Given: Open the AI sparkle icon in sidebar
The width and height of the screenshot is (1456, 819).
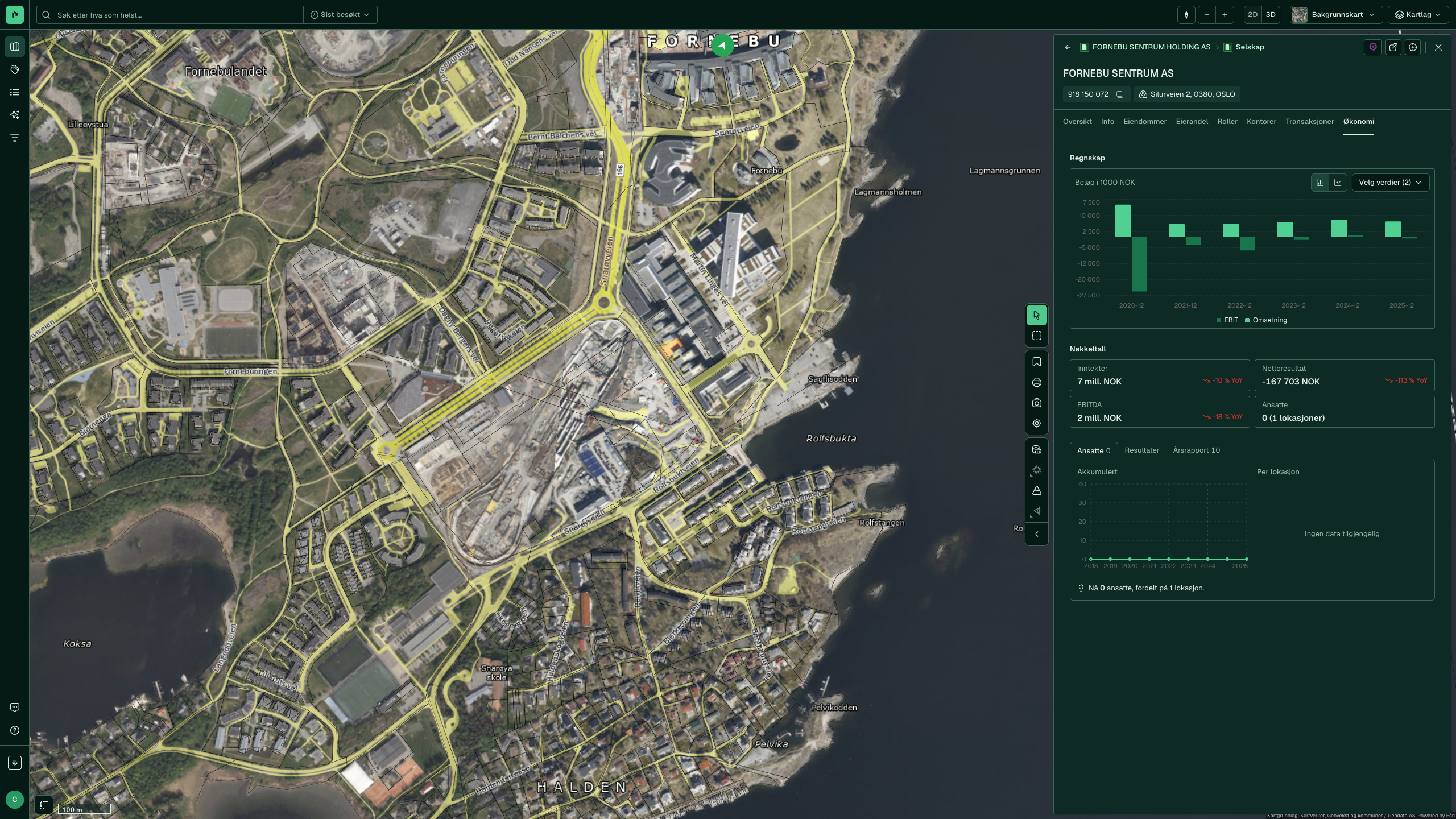Looking at the screenshot, I should pos(15,115).
